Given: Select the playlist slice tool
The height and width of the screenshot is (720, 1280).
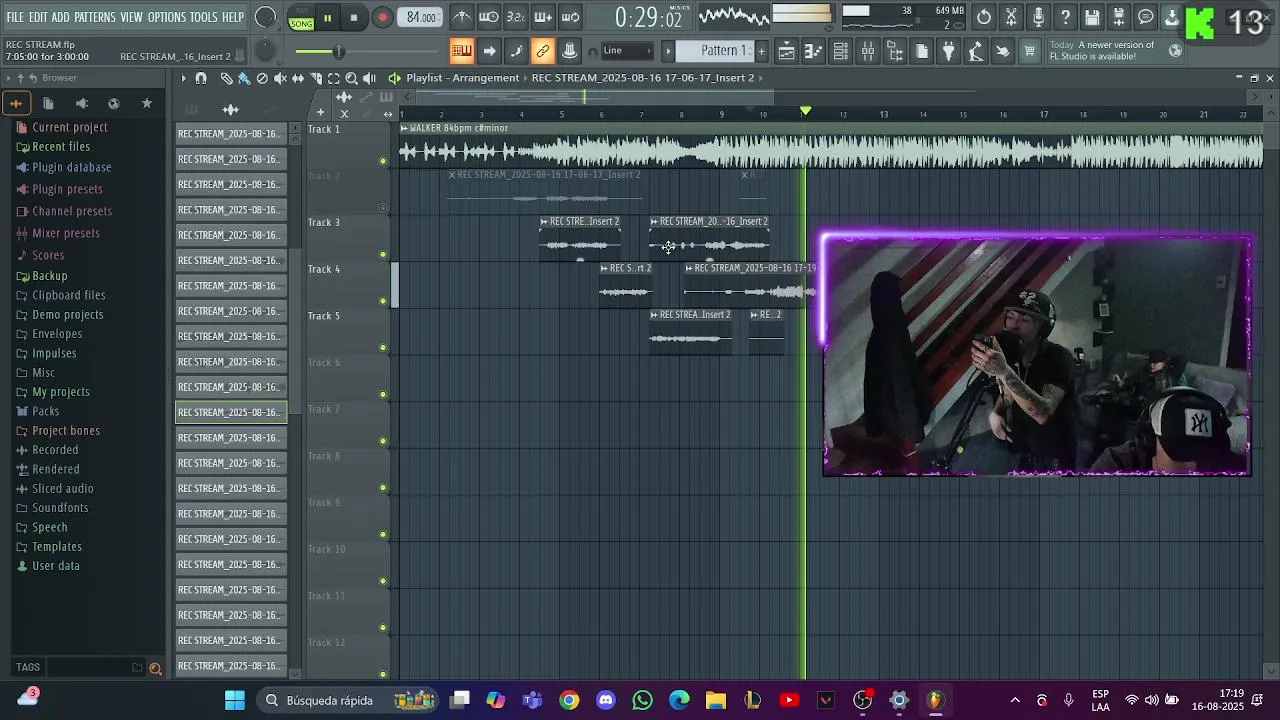Looking at the screenshot, I should coord(316,78).
